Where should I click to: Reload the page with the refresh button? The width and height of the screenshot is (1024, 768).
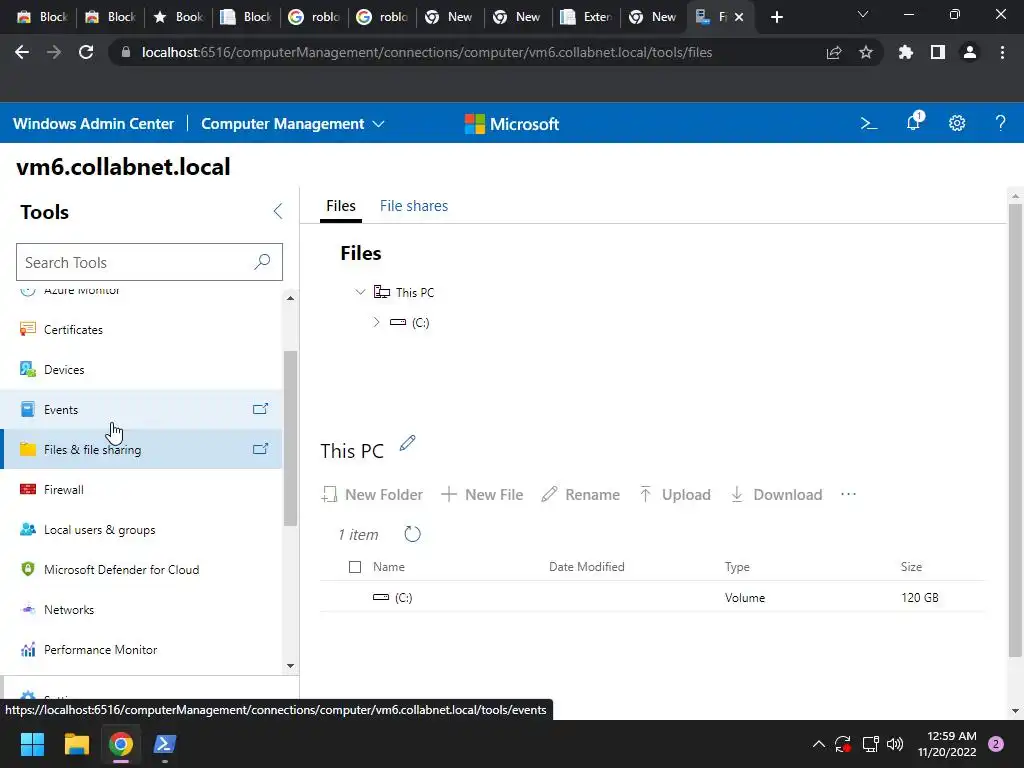(86, 52)
